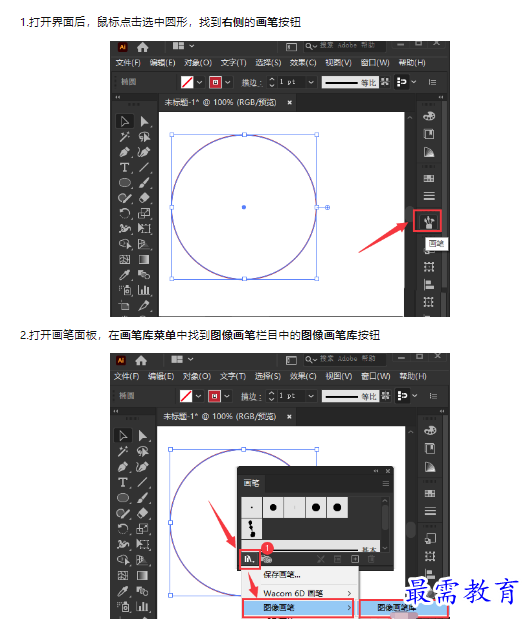This screenshot has width=527, height=623.
Task: Close 未标题-1 document tab in second Illustrator screenshot
Action: pos(289,417)
